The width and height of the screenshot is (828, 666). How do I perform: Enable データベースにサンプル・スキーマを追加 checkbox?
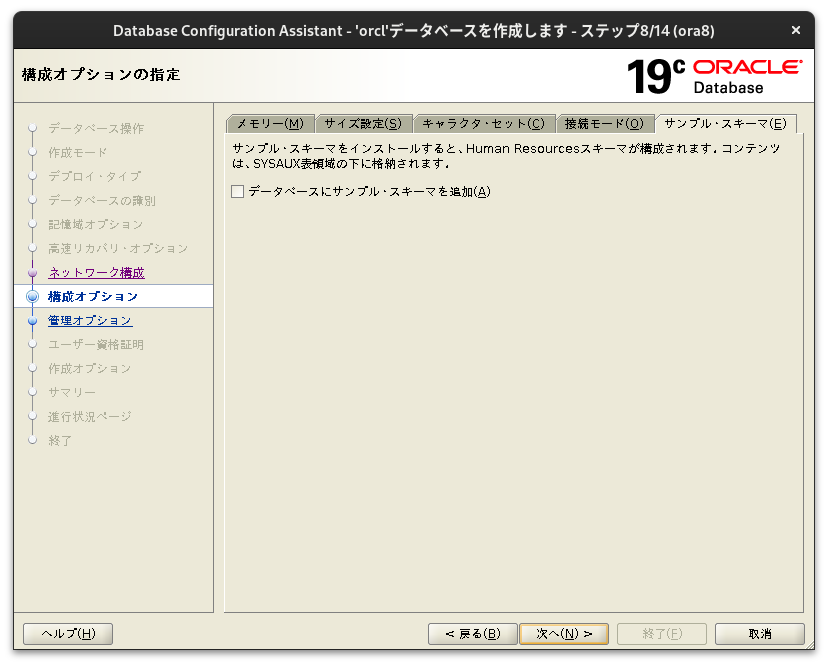pyautogui.click(x=237, y=190)
